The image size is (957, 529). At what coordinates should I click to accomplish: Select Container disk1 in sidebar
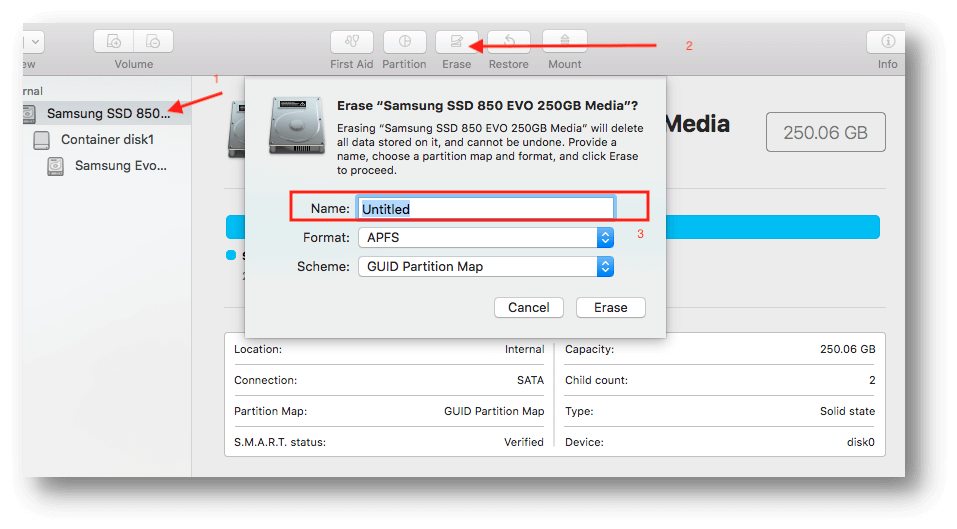(107, 140)
